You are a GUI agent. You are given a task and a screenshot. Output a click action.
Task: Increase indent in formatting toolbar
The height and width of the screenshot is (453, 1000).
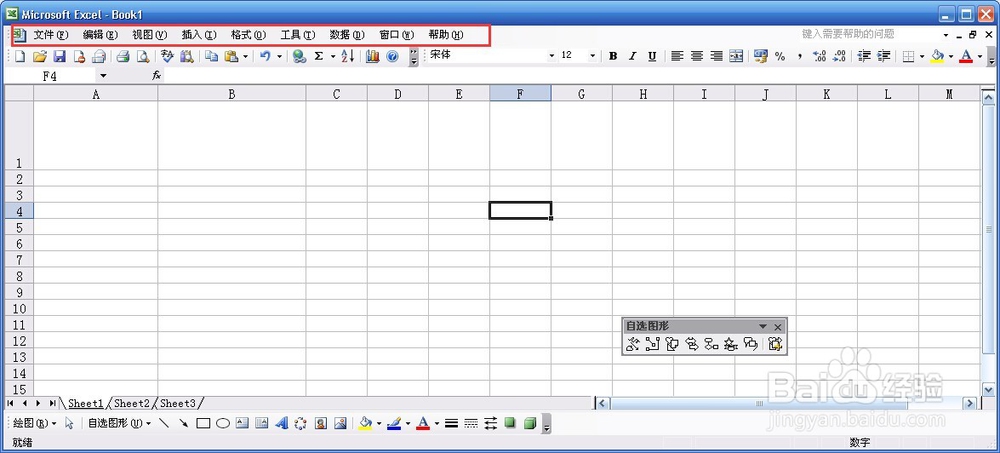click(x=884, y=57)
